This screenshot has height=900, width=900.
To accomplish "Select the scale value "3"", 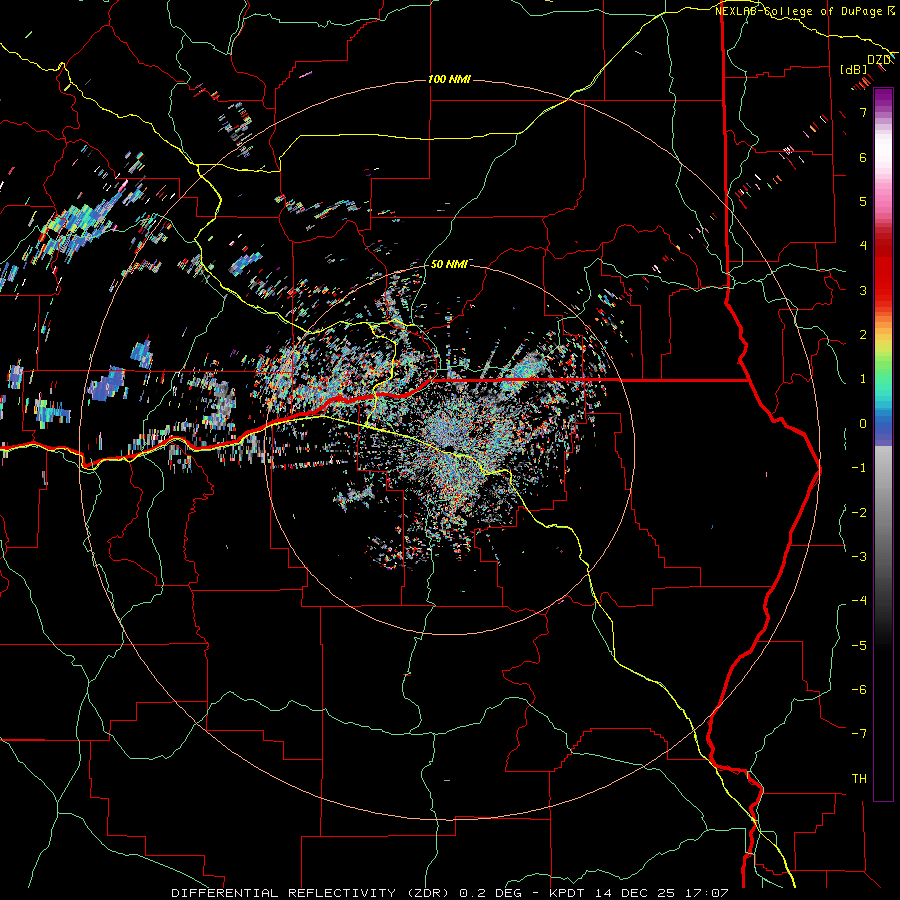I will [x=863, y=290].
